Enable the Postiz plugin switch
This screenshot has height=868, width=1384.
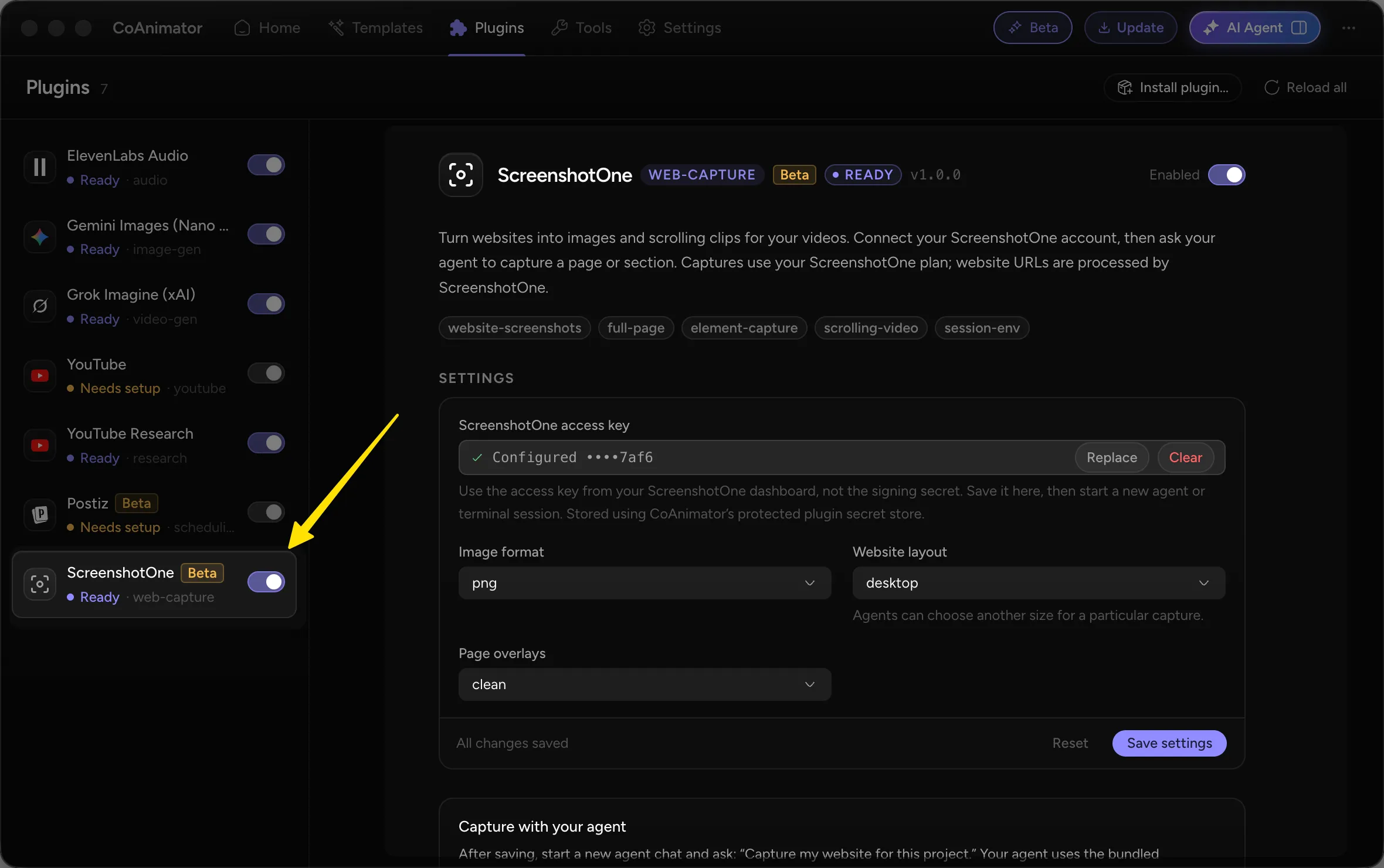point(266,512)
